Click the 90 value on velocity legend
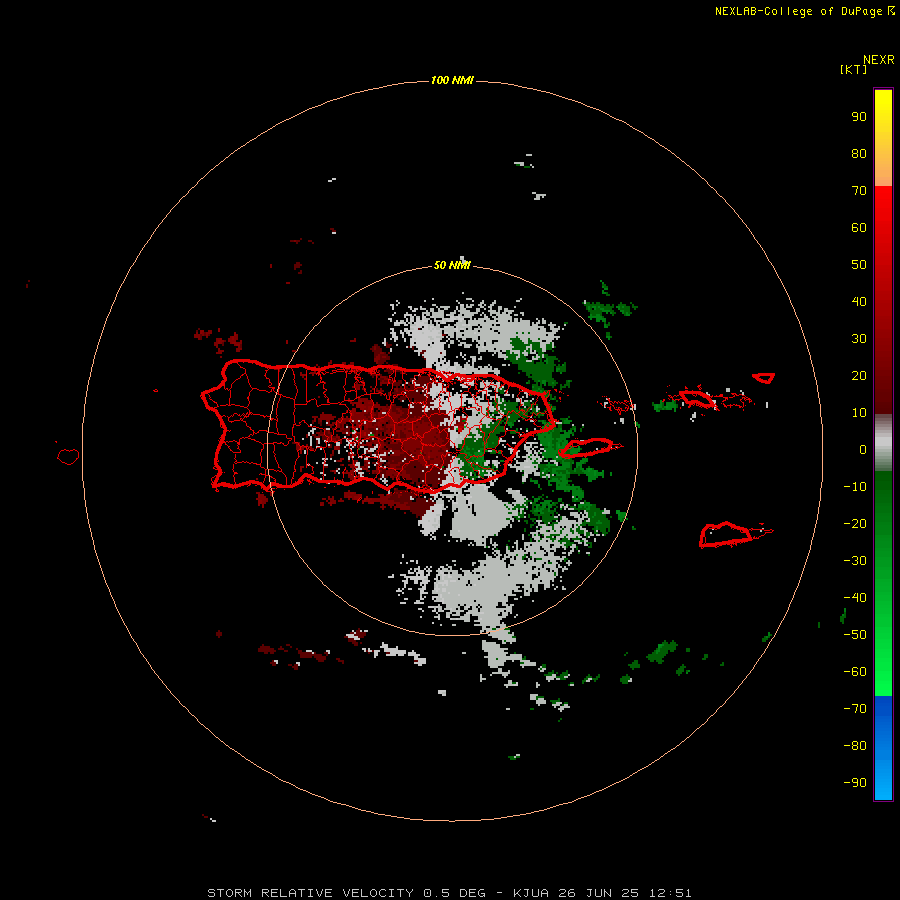This screenshot has height=900, width=900. [x=859, y=117]
